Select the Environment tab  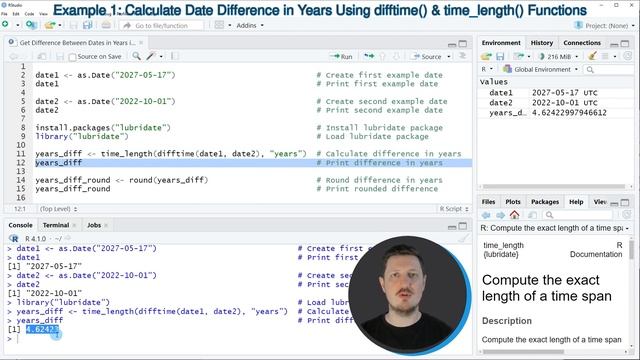[501, 43]
